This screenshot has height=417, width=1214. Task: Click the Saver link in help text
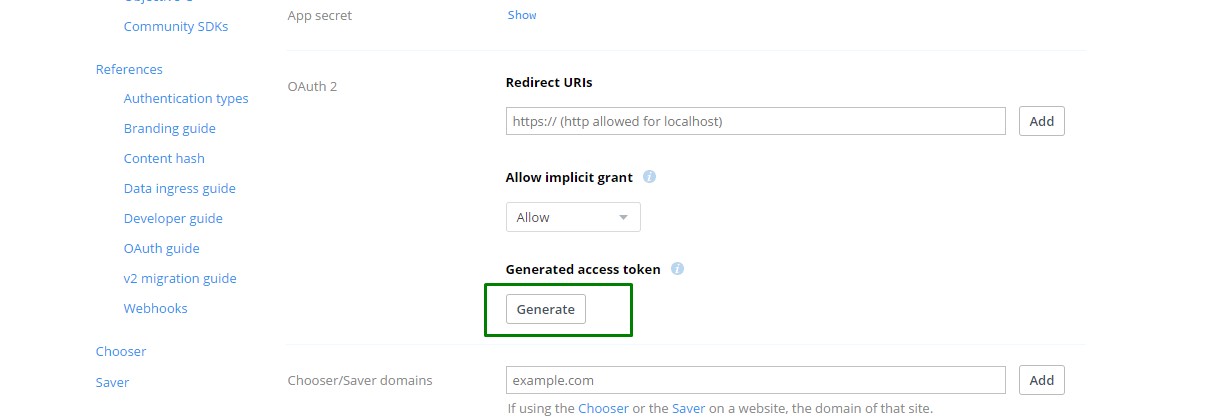point(688,408)
